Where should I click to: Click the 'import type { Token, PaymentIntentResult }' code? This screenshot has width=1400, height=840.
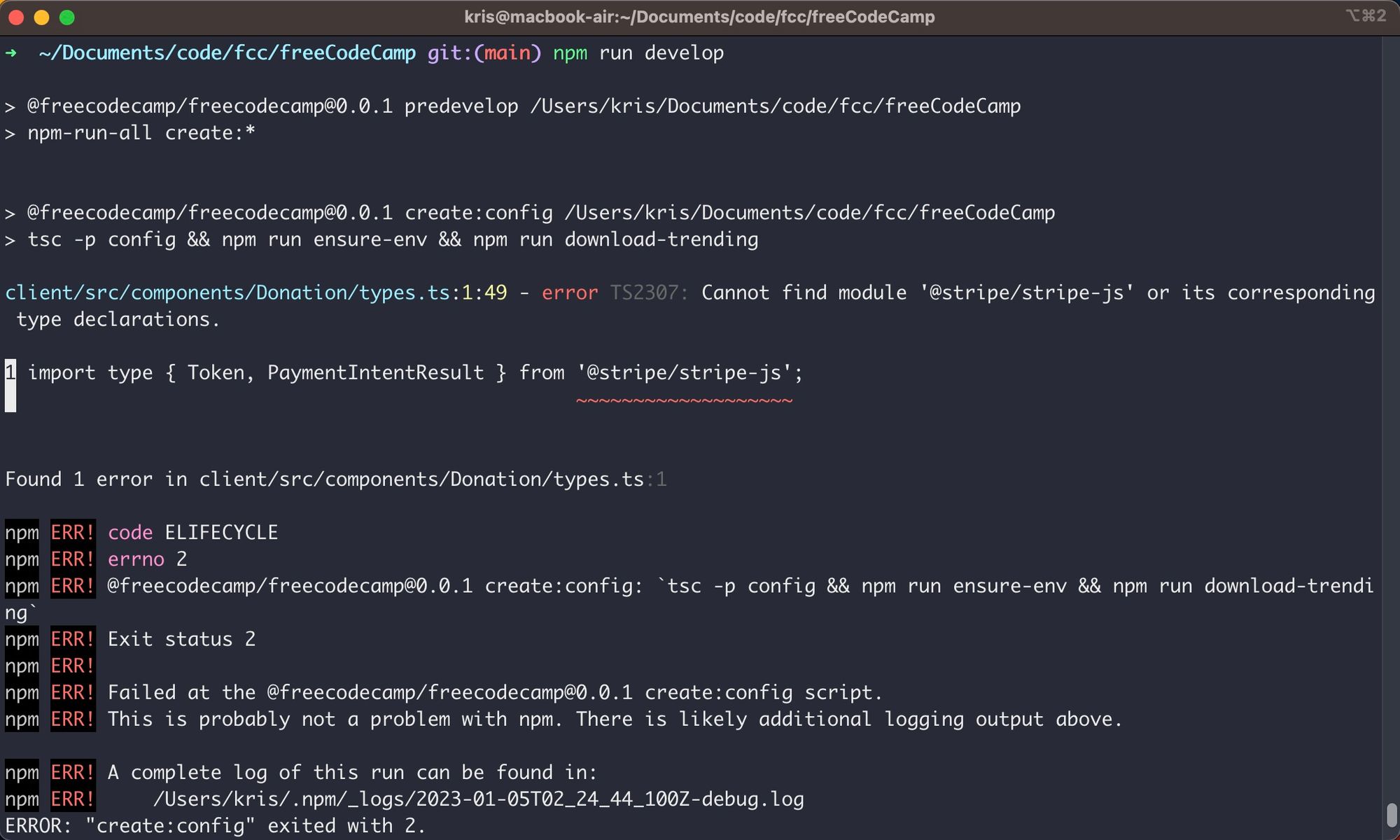tap(267, 373)
